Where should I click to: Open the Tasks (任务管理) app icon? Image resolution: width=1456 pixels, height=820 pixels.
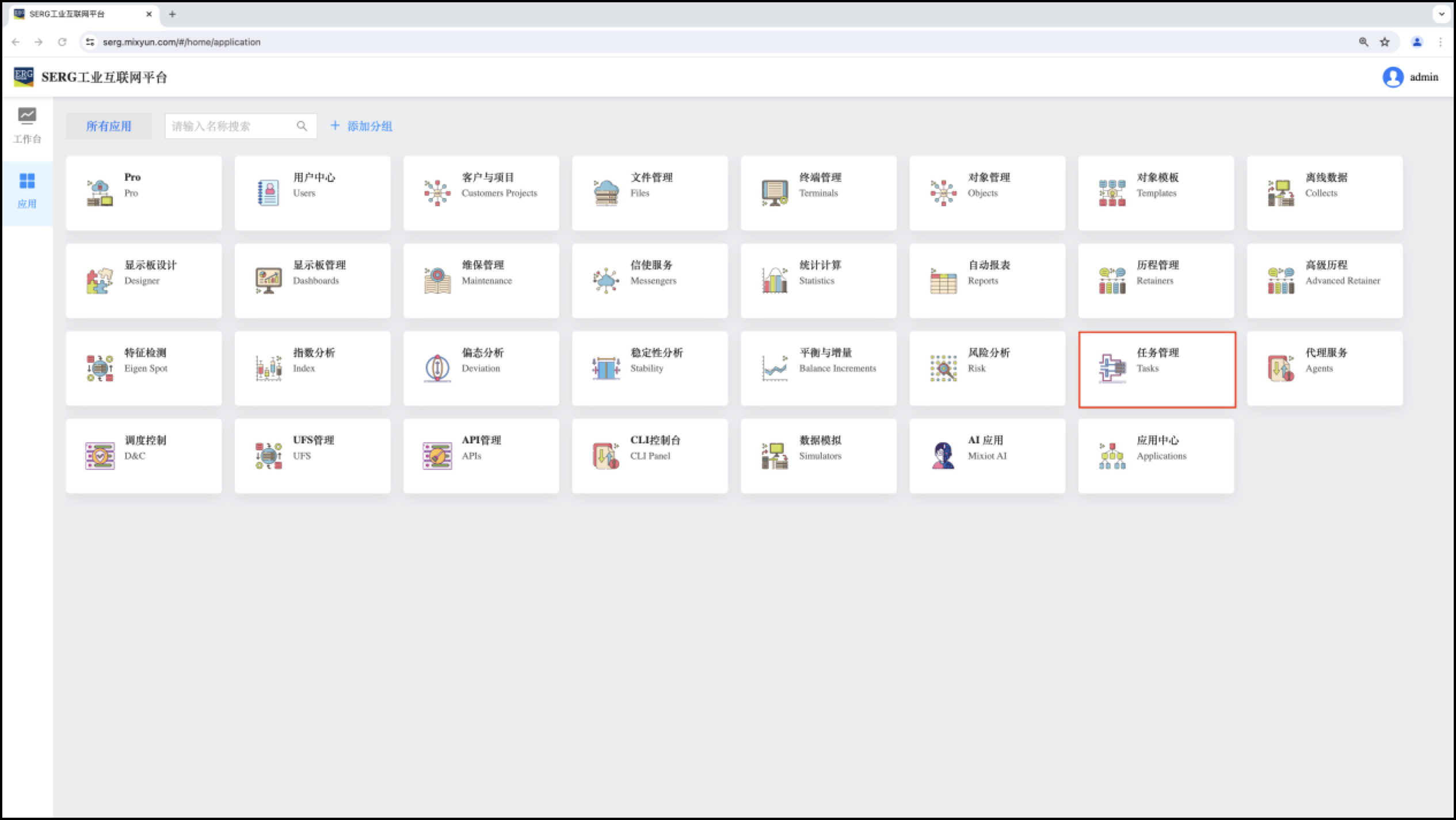click(1112, 369)
